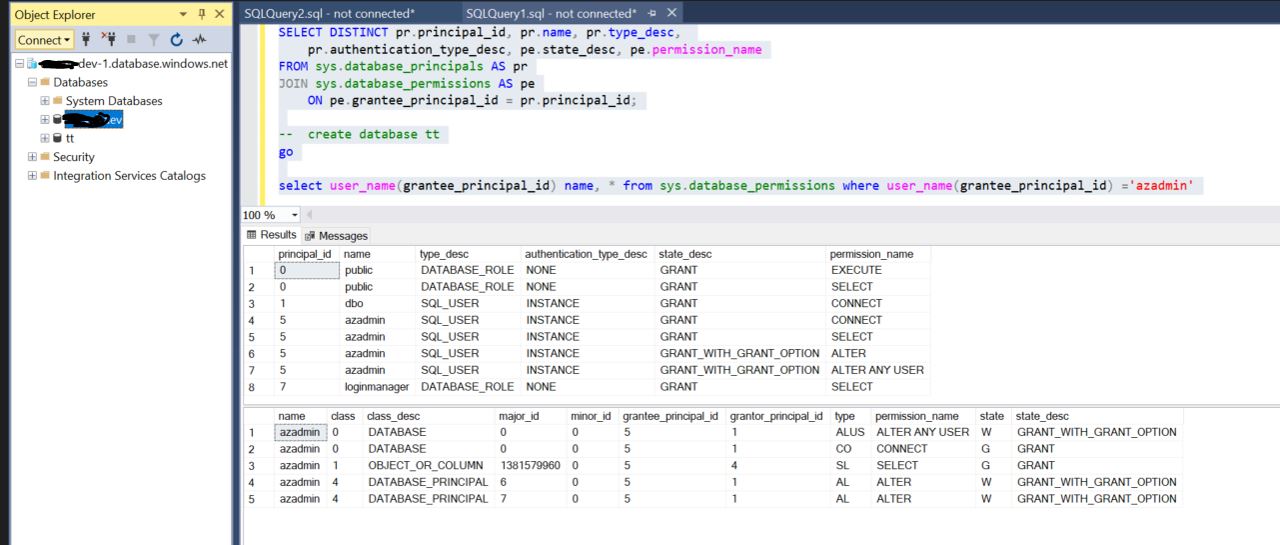Image resolution: width=1280 pixels, height=545 pixels.
Task: Switch to the SQLQuery1.sql tab
Action: (x=550, y=13)
